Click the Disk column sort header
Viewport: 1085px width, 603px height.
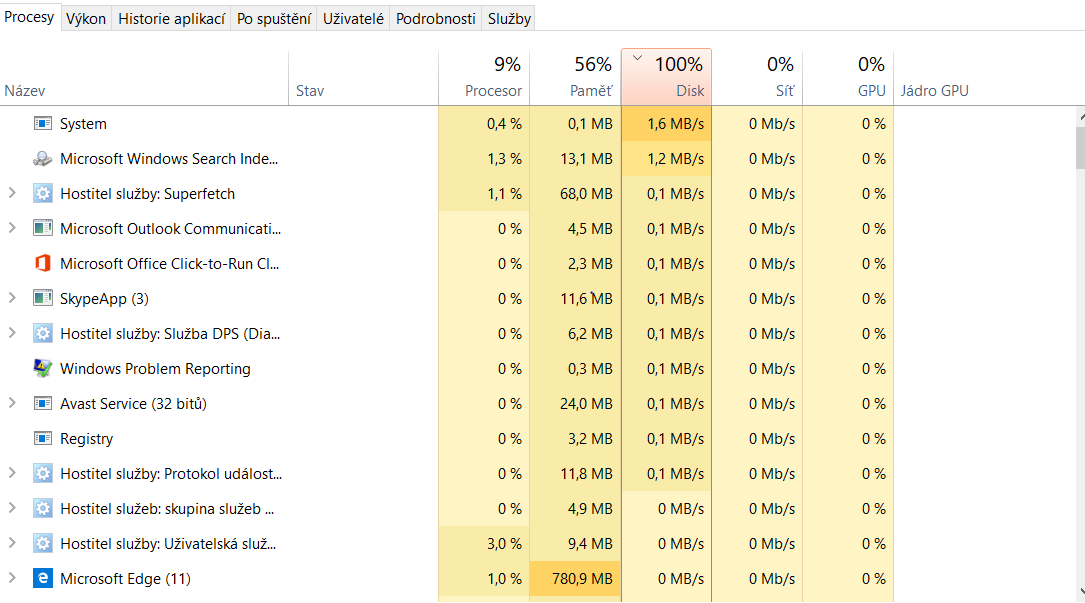(x=666, y=78)
